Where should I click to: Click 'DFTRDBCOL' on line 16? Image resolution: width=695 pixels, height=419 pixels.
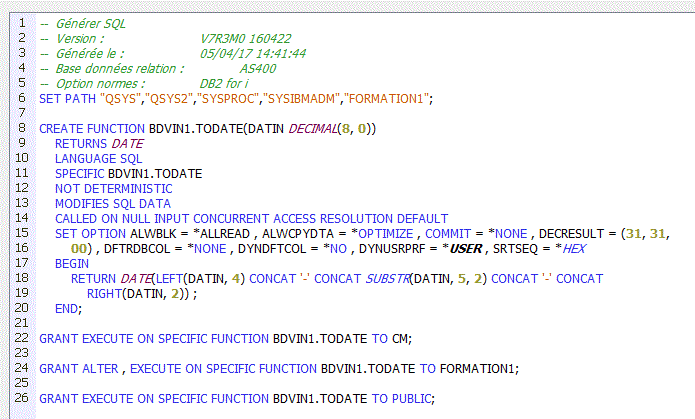(137, 249)
